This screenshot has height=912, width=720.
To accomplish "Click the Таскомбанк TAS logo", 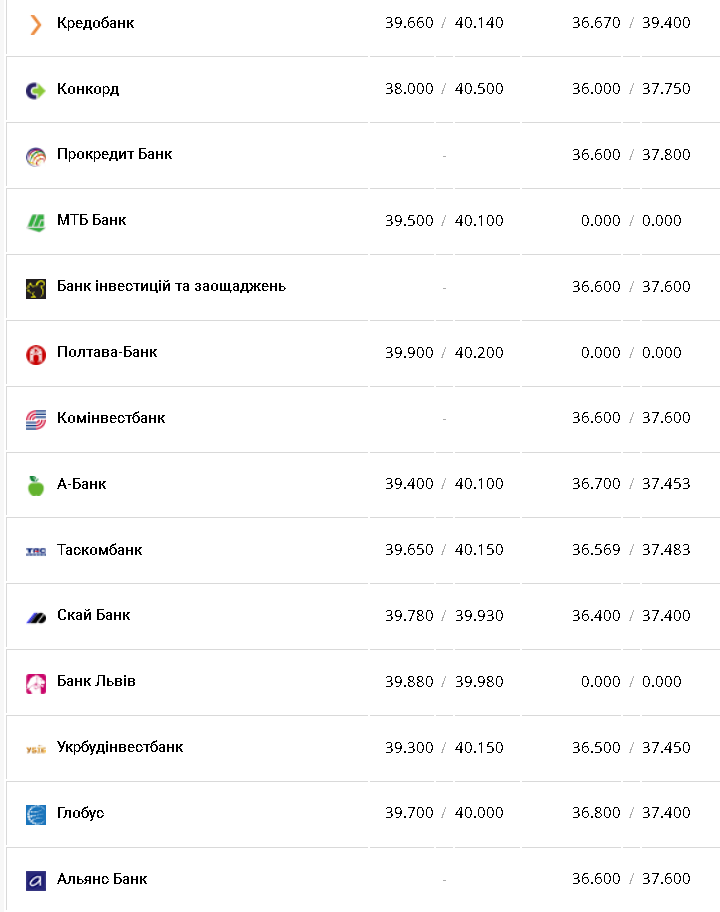I will [x=36, y=551].
